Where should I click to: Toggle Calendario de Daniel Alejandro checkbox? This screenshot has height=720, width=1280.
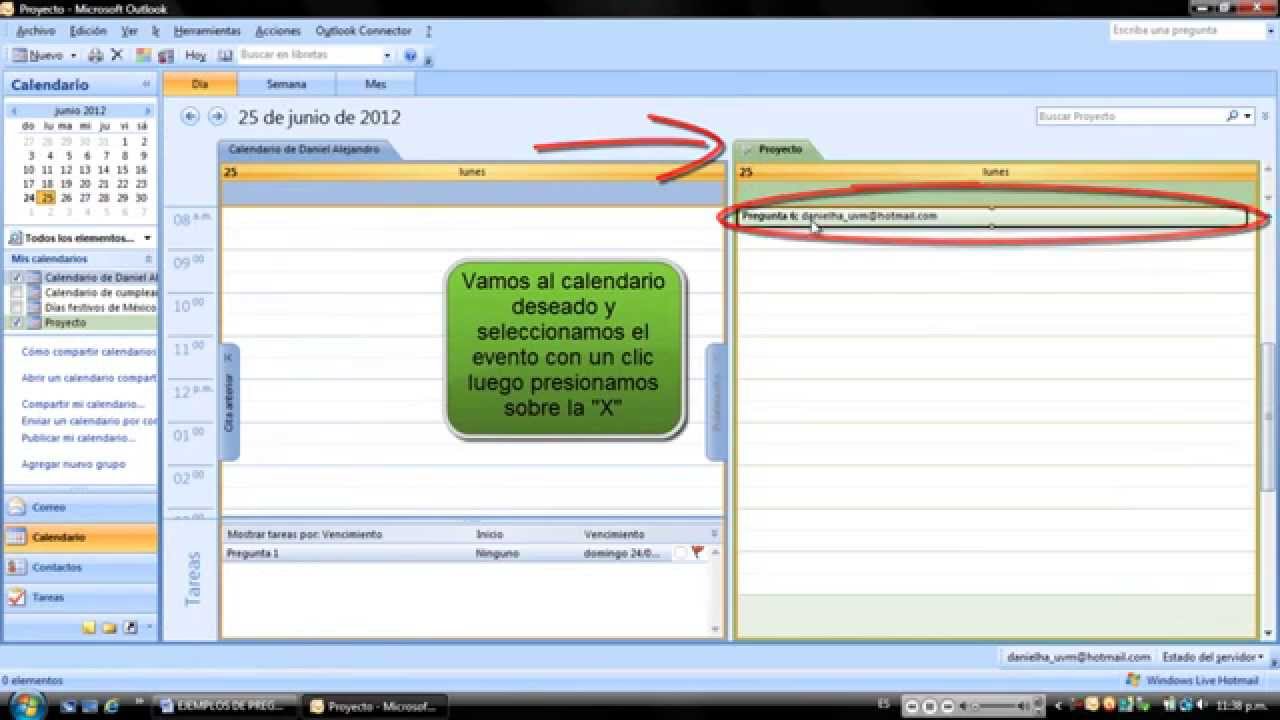[16, 278]
